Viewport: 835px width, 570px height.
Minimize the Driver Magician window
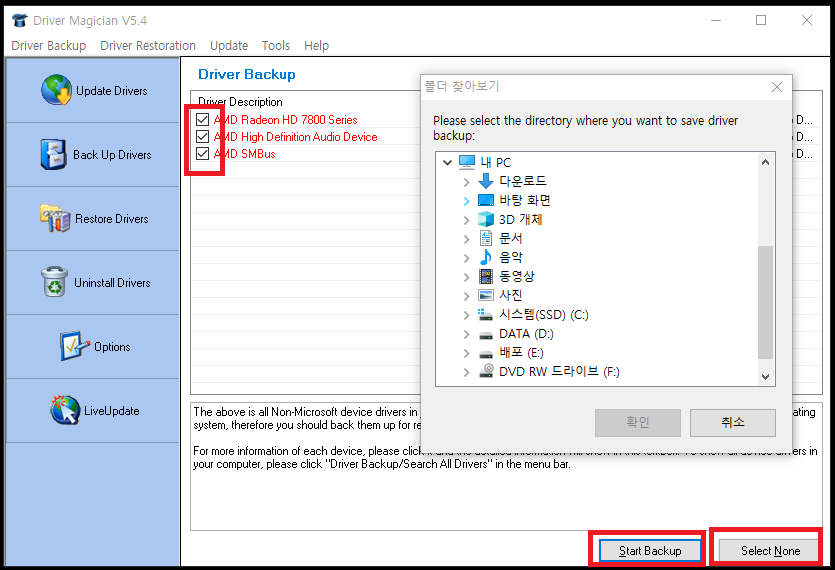click(x=716, y=20)
